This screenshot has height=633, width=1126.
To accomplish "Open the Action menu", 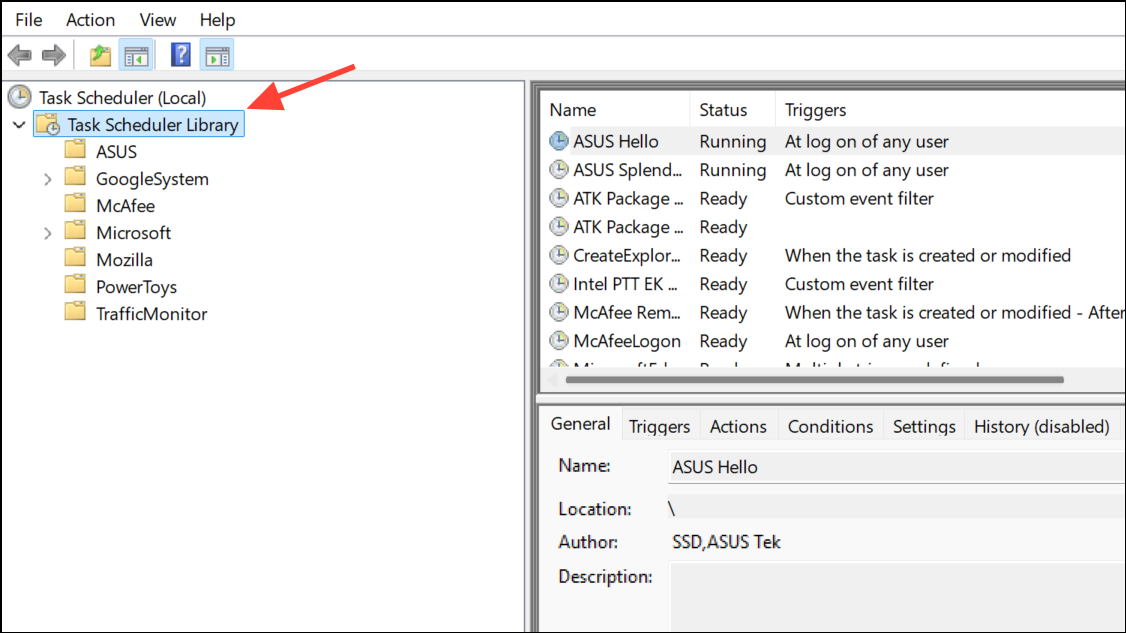I will pos(90,20).
